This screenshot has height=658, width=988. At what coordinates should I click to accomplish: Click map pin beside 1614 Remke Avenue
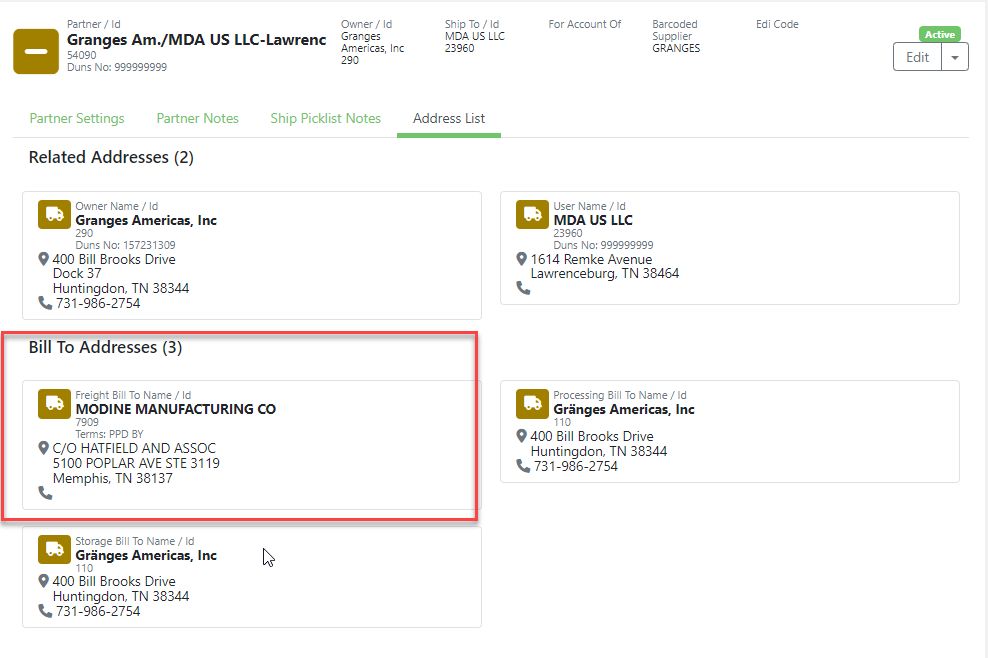pos(521,259)
